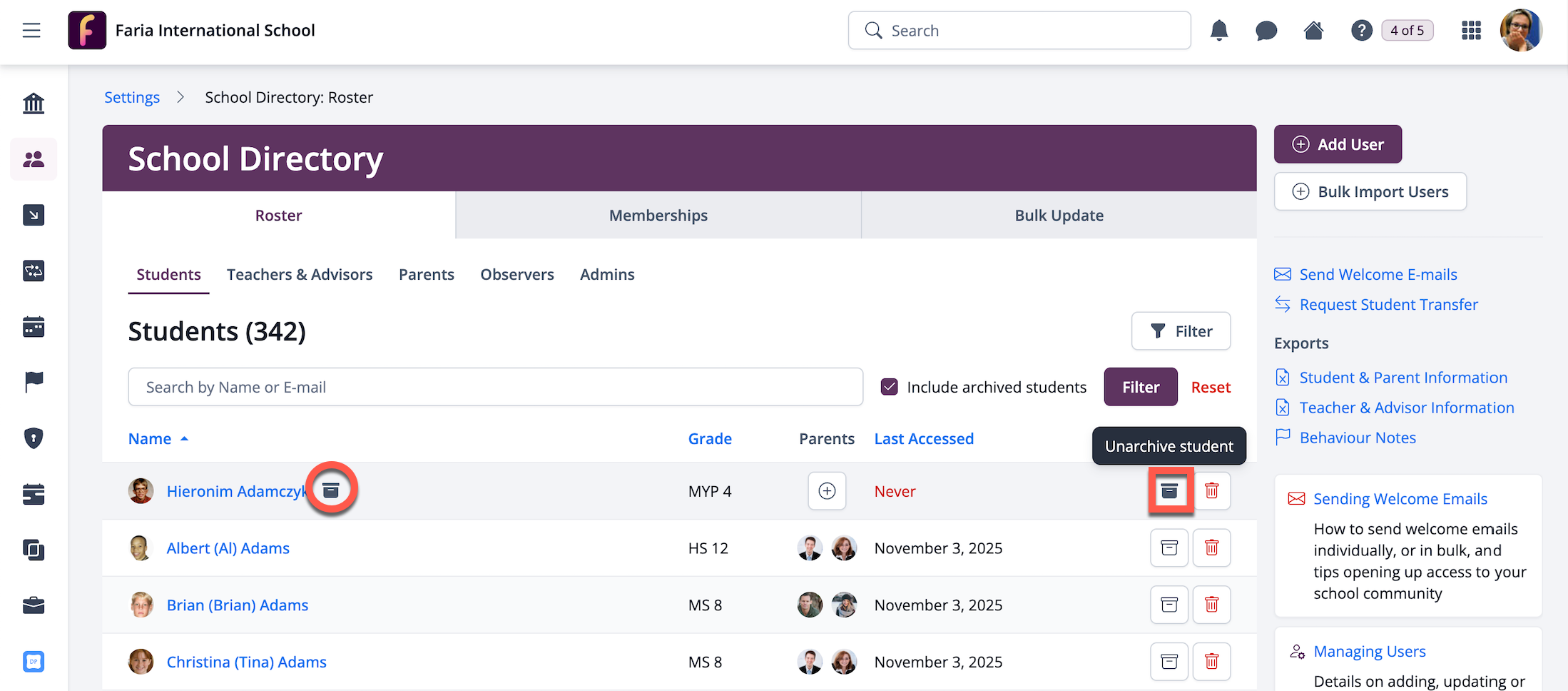Click the Search by Name or E-mail field
The height and width of the screenshot is (691, 1568).
(495, 387)
